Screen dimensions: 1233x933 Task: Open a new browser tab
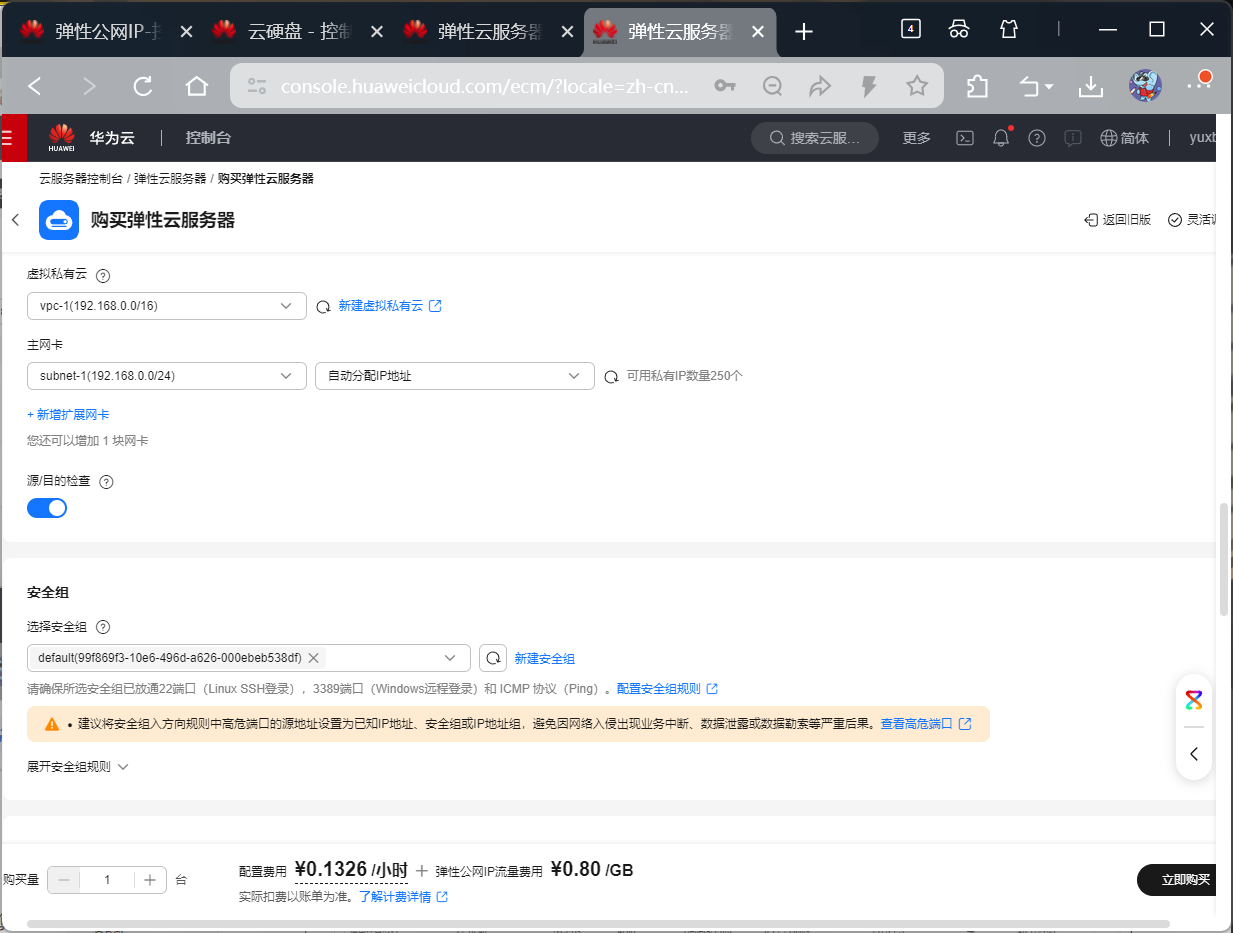804,32
